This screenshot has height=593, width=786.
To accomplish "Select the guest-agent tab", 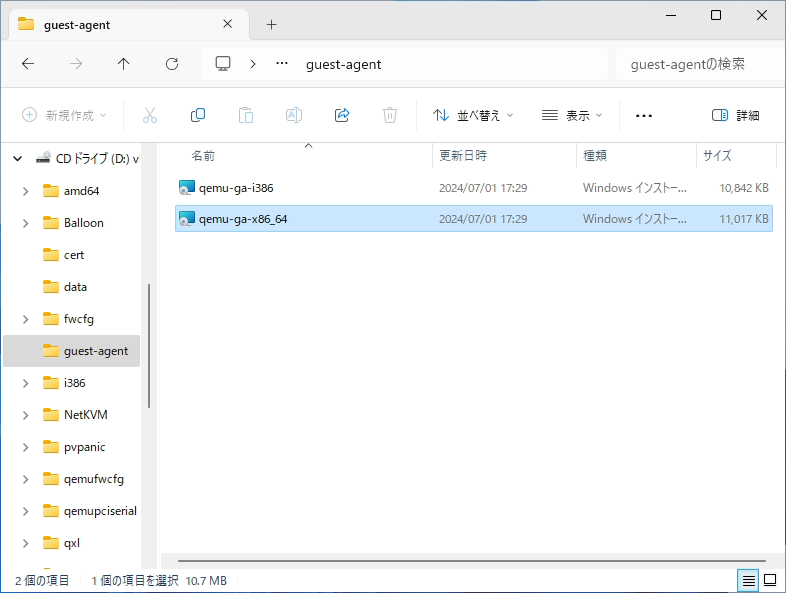I will [x=129, y=24].
